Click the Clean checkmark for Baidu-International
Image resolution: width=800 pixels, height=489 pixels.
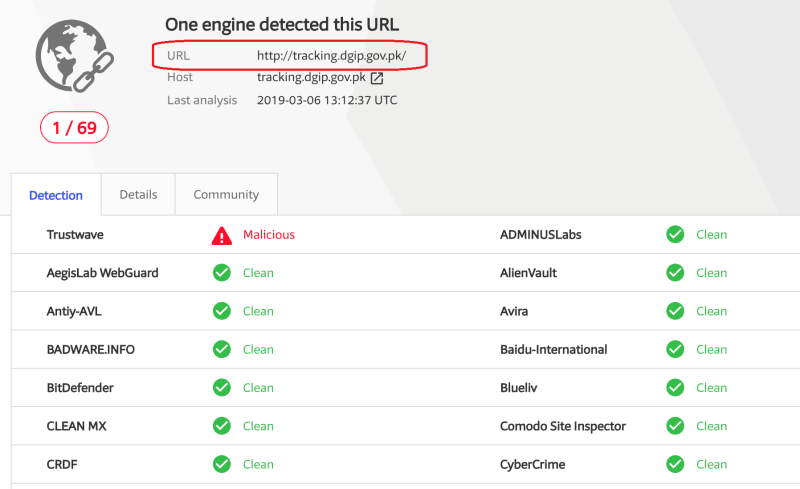676,350
